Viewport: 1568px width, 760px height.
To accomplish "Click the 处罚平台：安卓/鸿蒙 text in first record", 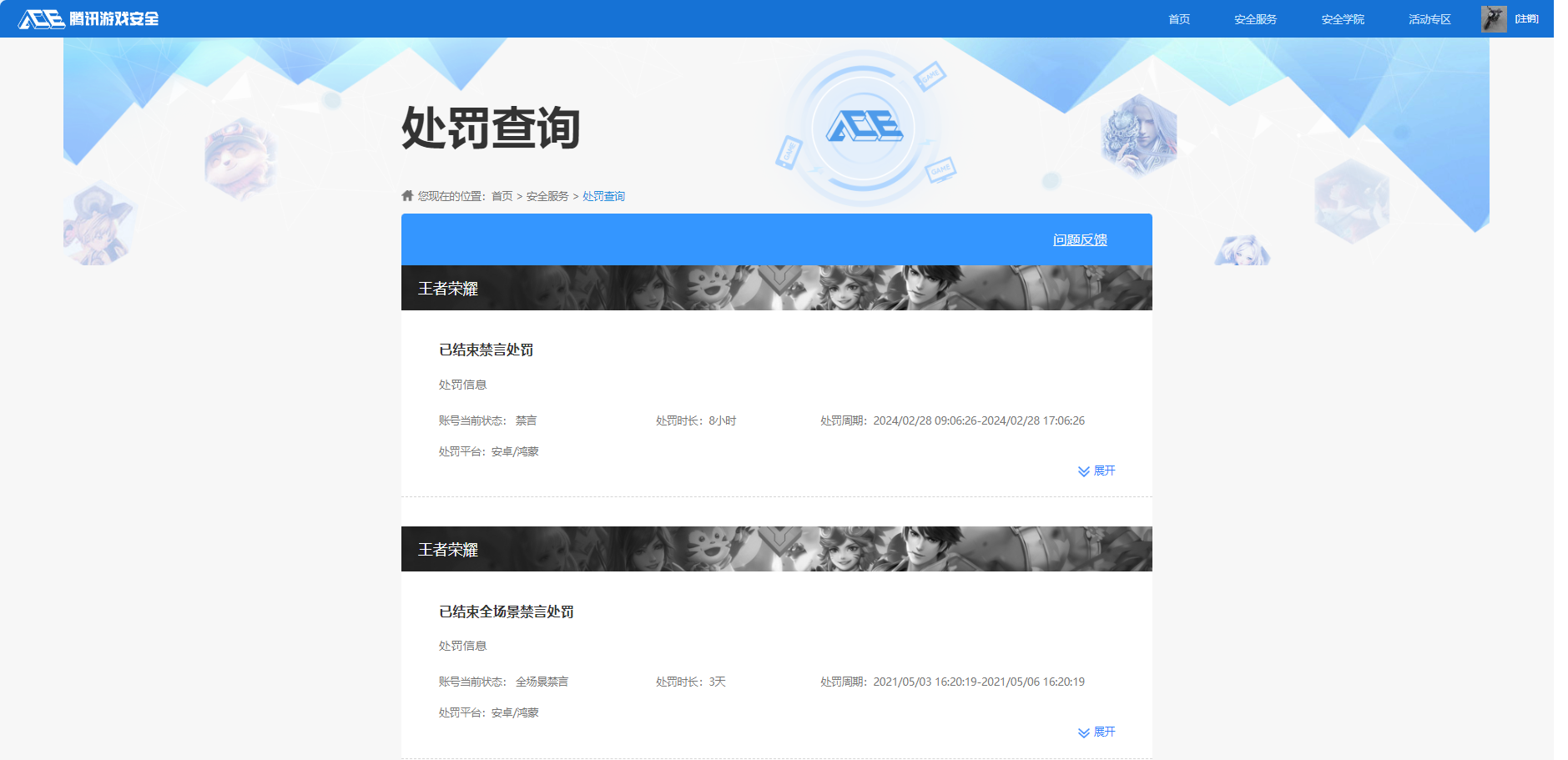I will coord(489,451).
